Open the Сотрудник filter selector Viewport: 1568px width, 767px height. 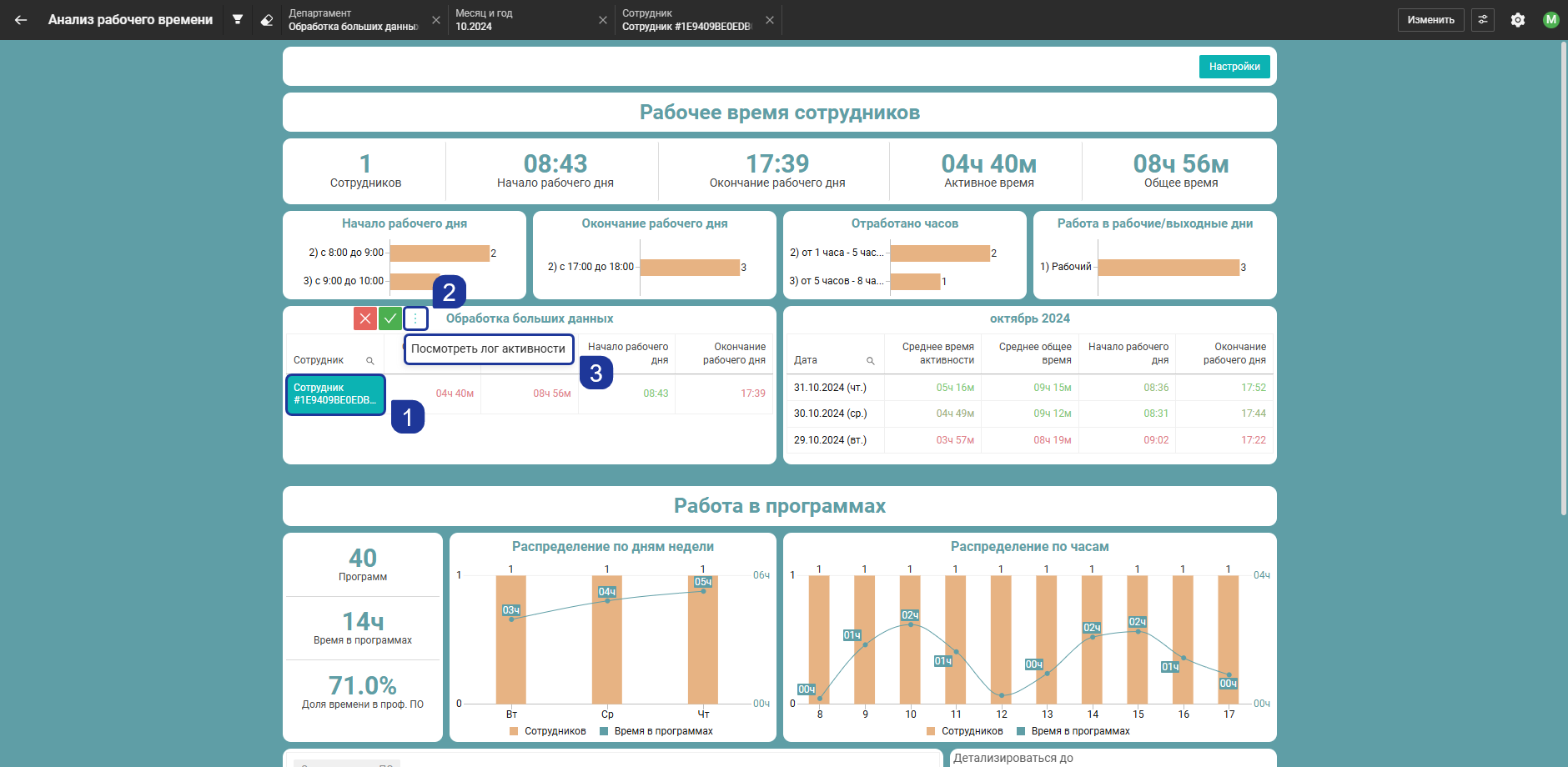pyautogui.click(x=687, y=20)
